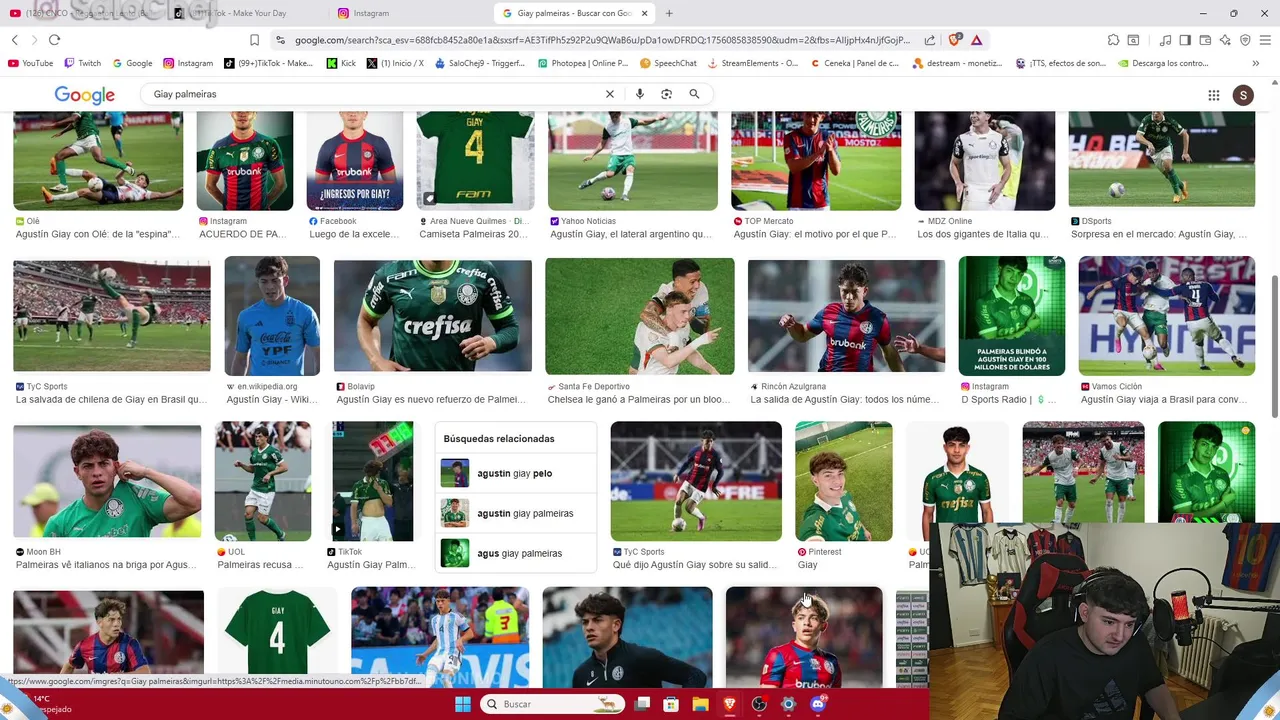The image size is (1280, 720).
Task: Open the Photopea bookmark
Action: (584, 63)
